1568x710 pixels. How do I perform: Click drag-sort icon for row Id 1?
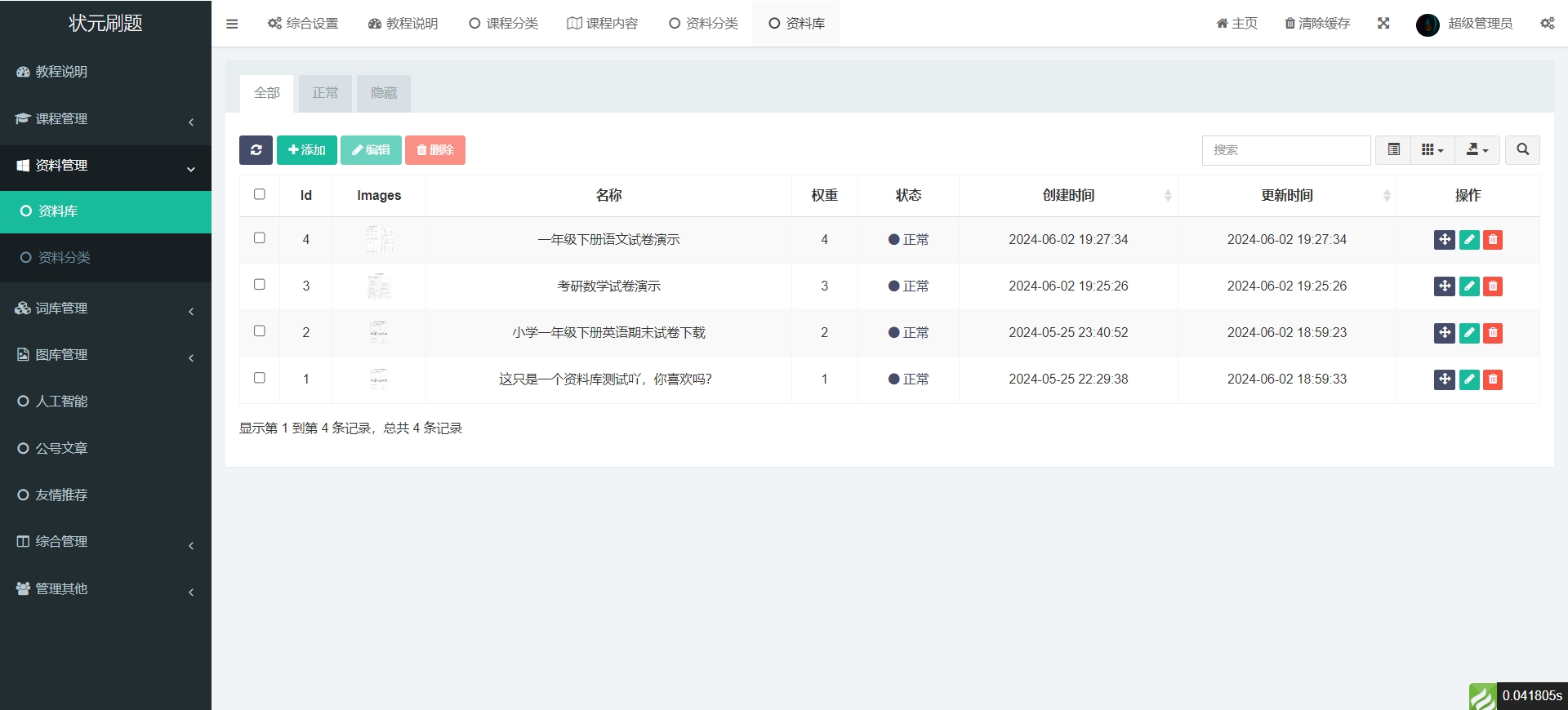point(1444,379)
